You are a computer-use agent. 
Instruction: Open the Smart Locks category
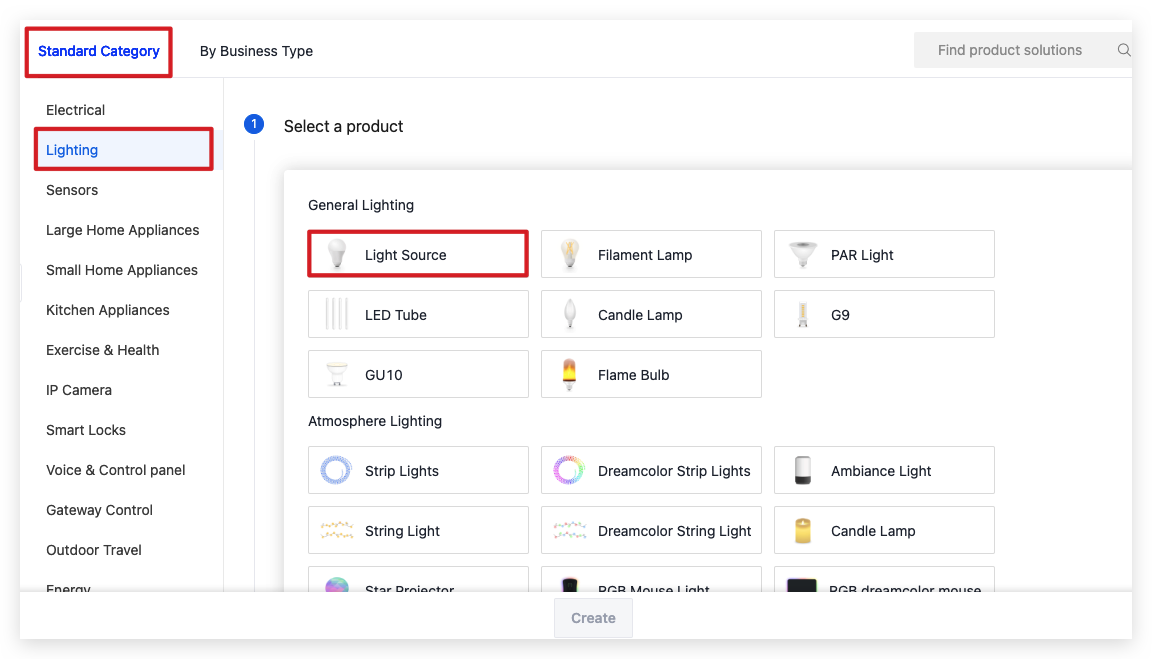[85, 430]
